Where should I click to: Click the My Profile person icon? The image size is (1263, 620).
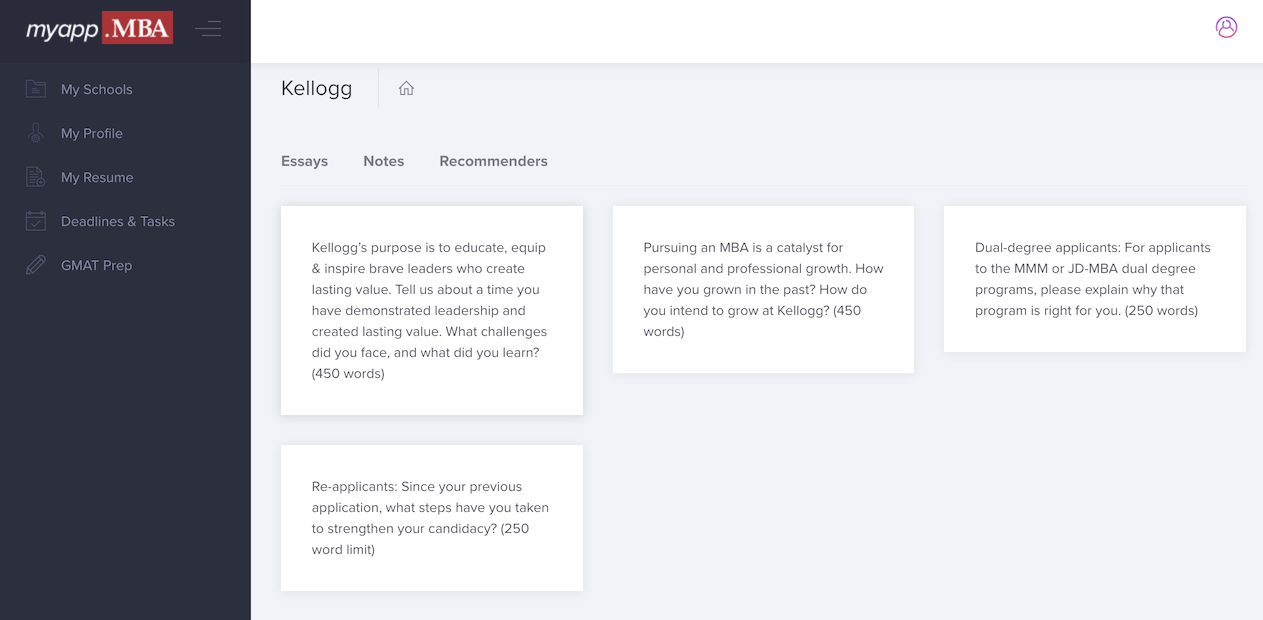pos(36,133)
